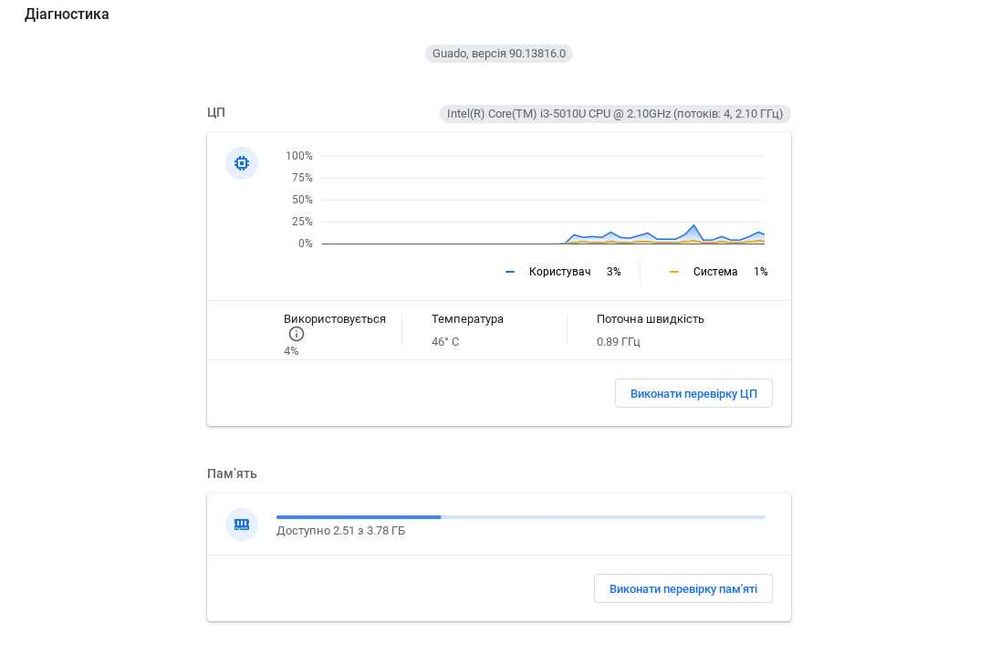Click the memory module icon

pos(242,524)
